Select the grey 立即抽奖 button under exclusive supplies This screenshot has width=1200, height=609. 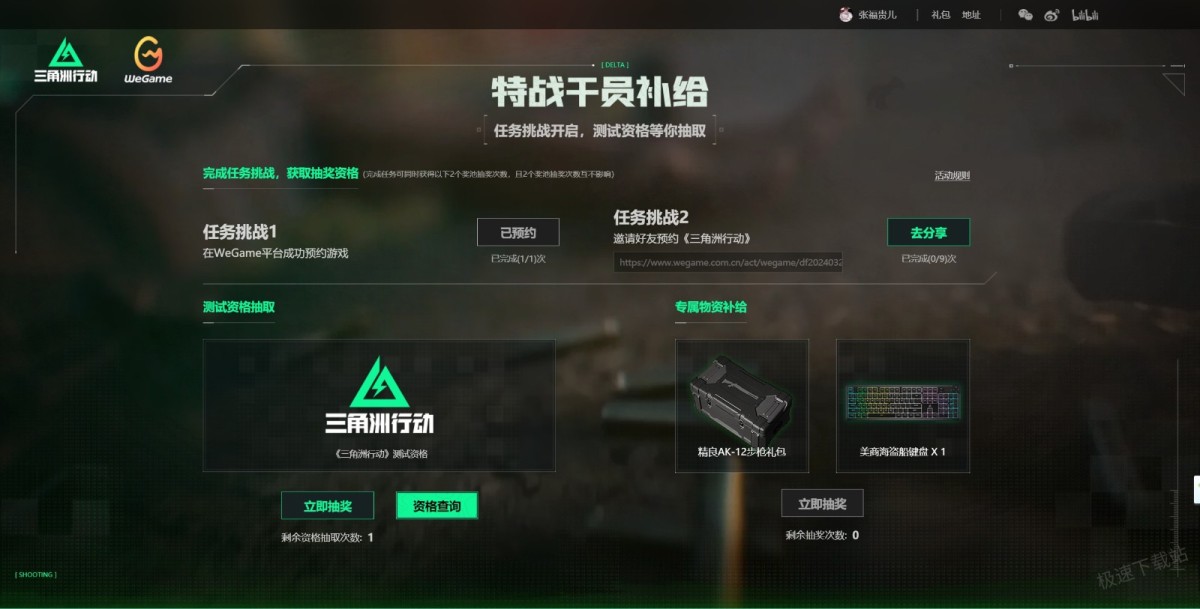point(822,503)
